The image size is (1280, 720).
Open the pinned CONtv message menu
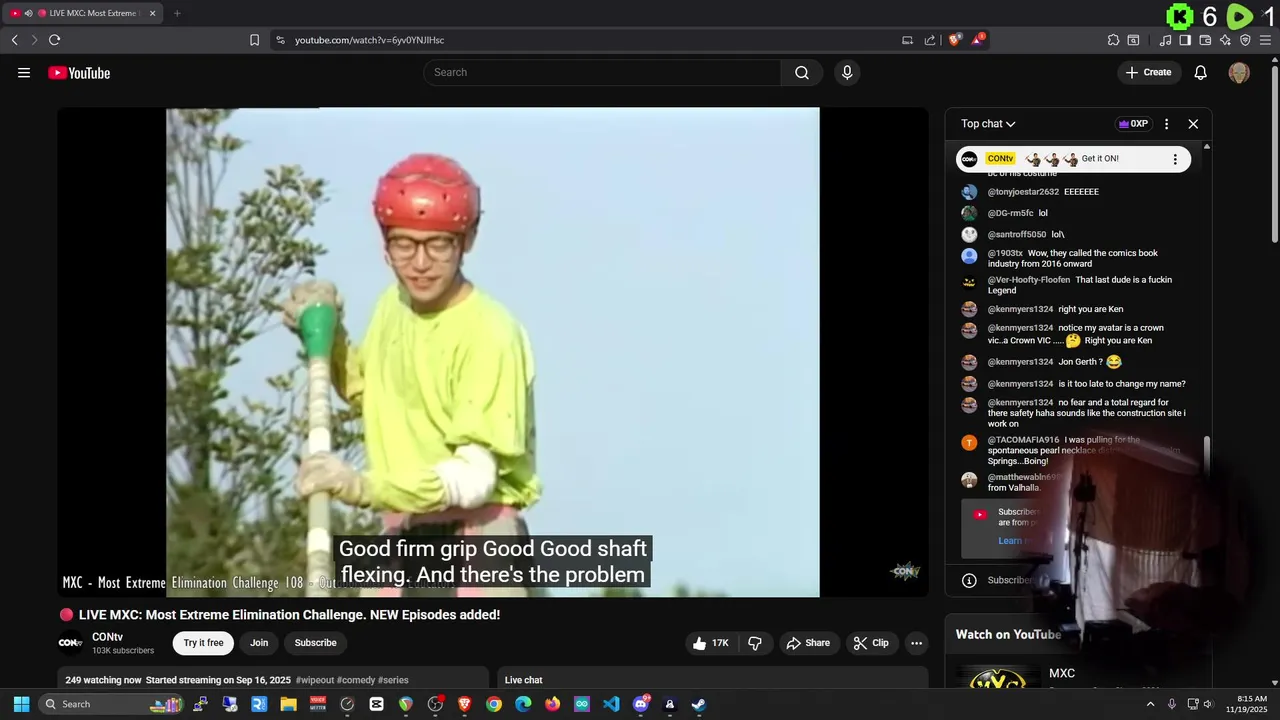1175,159
